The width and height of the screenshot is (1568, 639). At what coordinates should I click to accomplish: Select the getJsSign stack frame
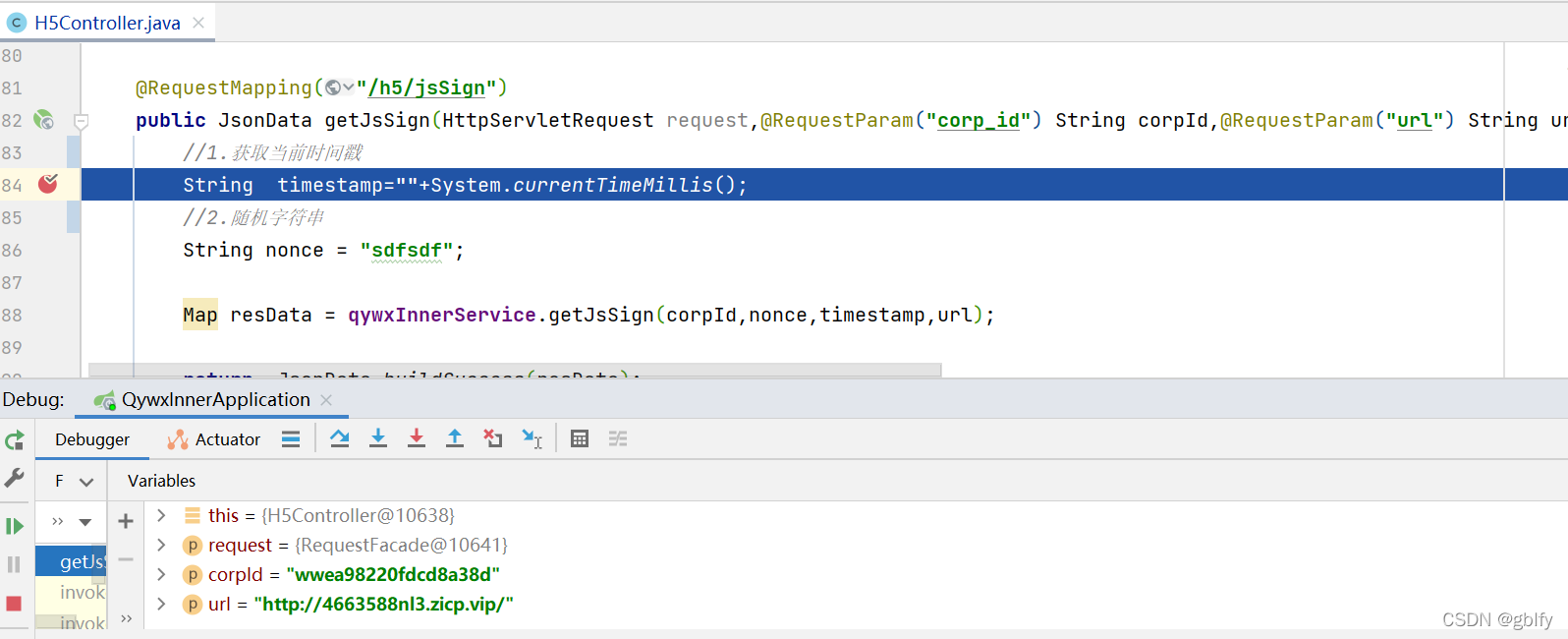(71, 561)
